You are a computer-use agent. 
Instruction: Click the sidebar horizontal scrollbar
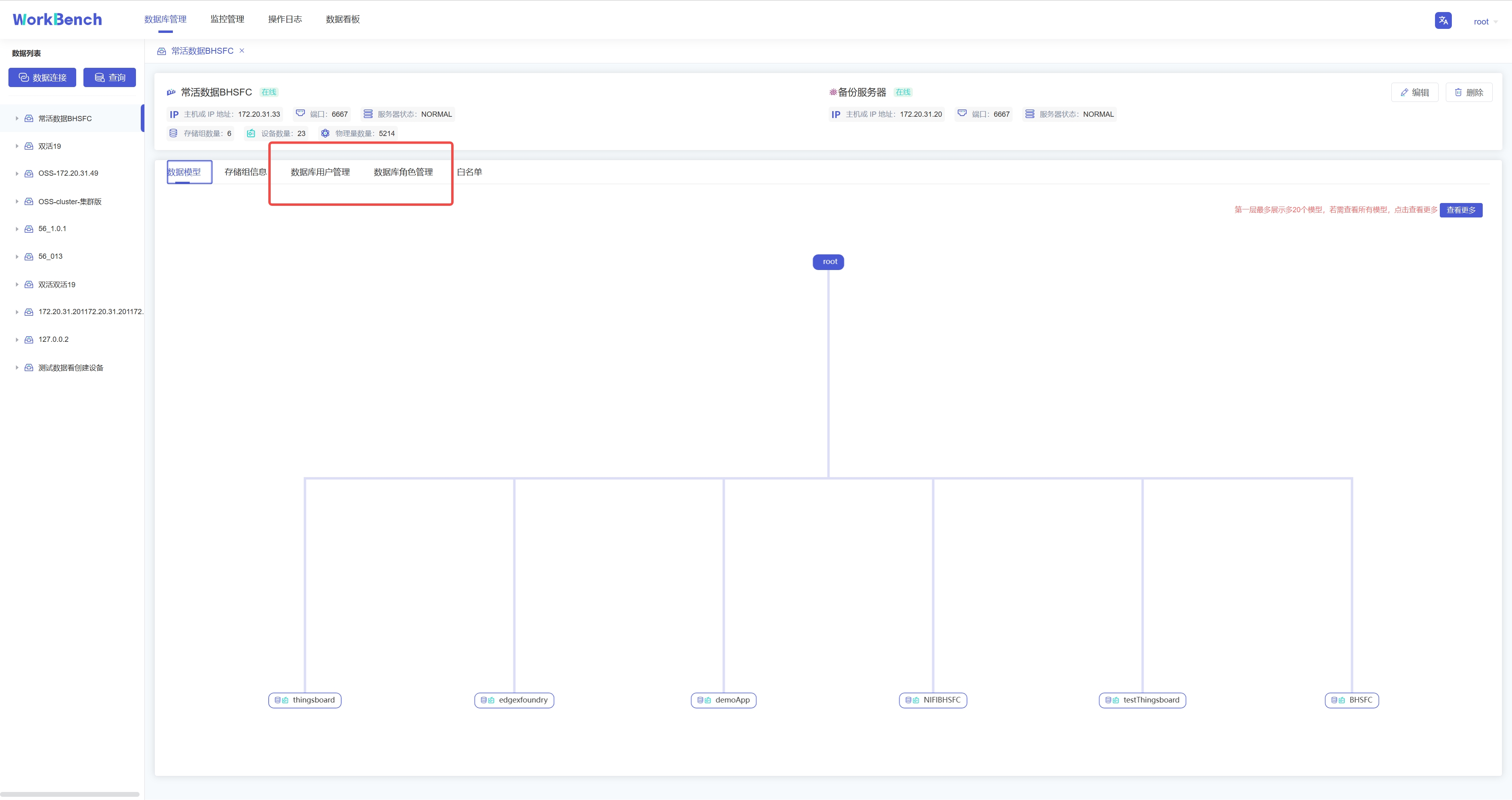pos(70,794)
